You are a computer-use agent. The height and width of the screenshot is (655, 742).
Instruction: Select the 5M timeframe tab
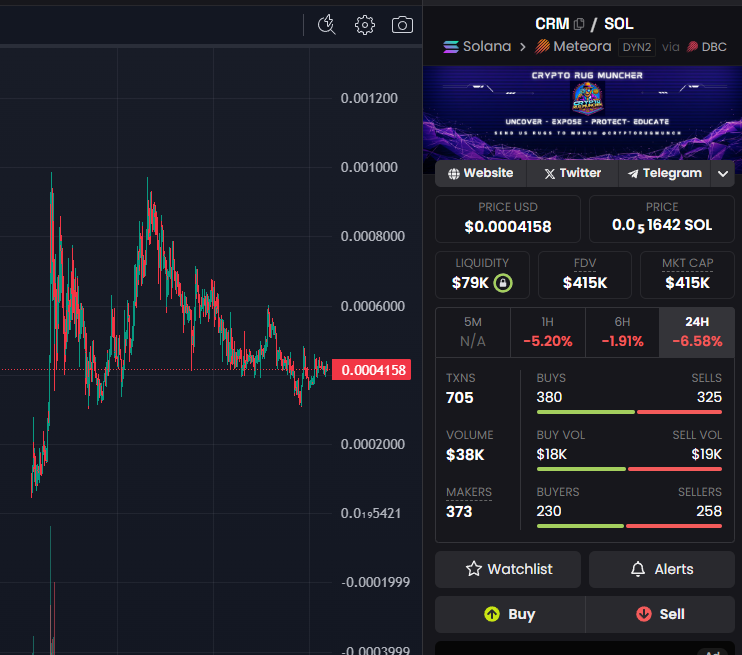click(x=473, y=332)
